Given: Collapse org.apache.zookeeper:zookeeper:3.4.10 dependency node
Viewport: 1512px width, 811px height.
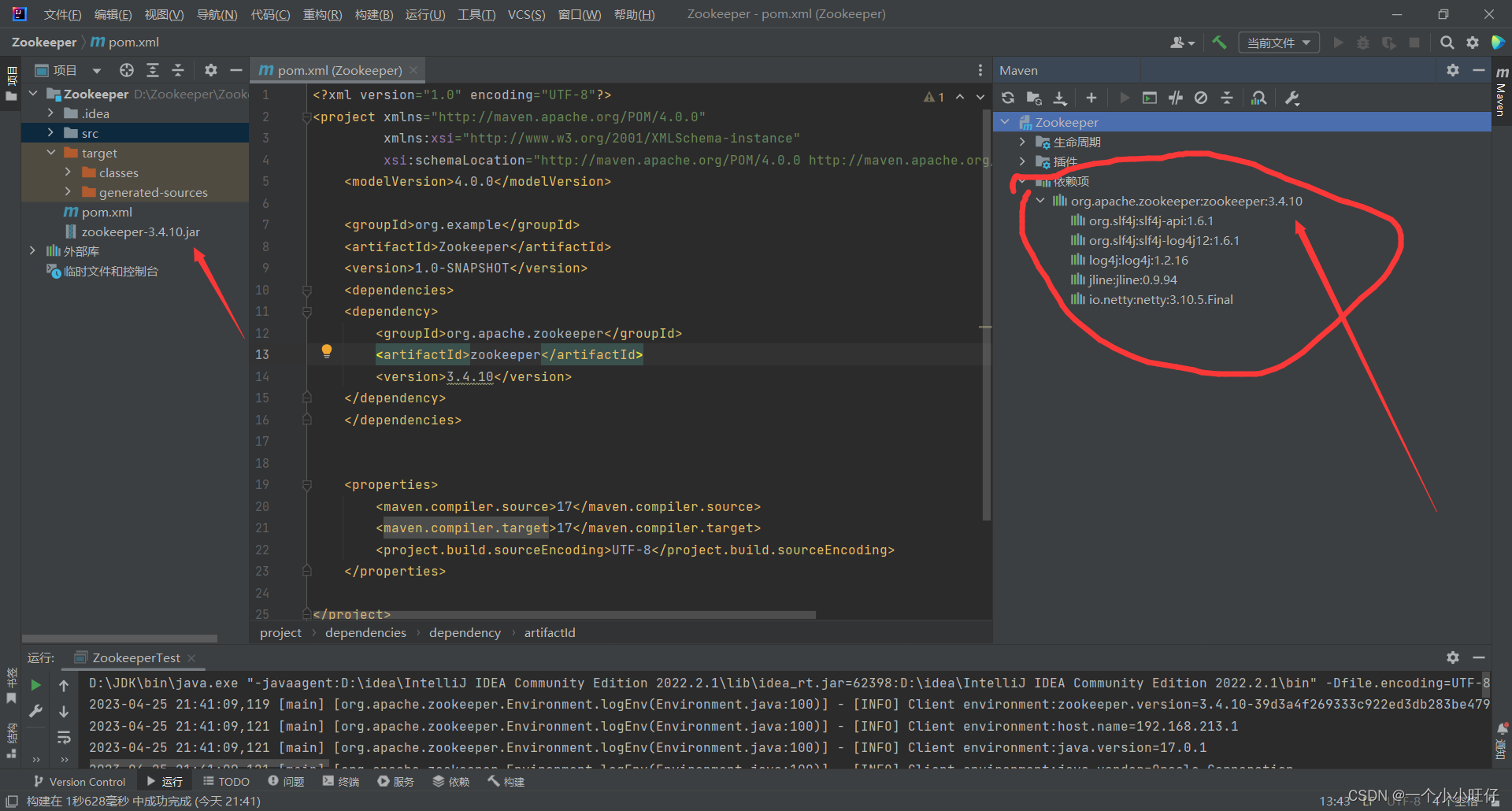Looking at the screenshot, I should (1040, 201).
